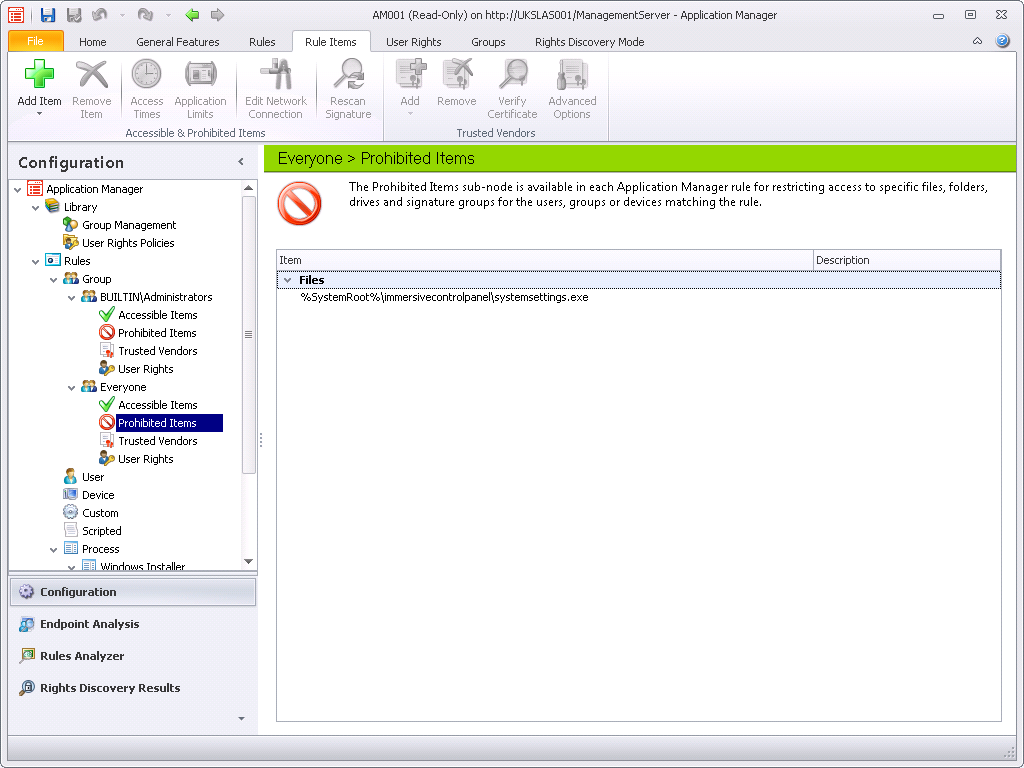Image resolution: width=1024 pixels, height=768 pixels.
Task: Click the Add Item green plus icon
Action: 39,74
